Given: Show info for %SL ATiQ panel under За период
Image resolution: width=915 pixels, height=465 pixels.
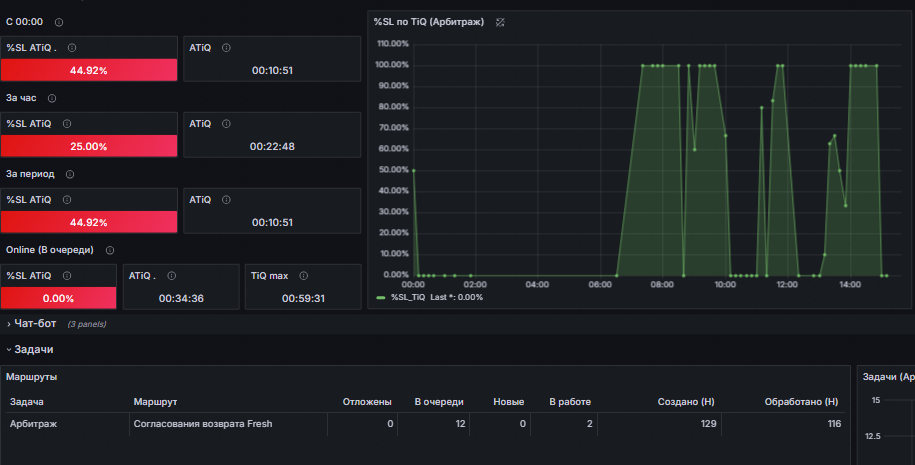Looking at the screenshot, I should pos(67,200).
